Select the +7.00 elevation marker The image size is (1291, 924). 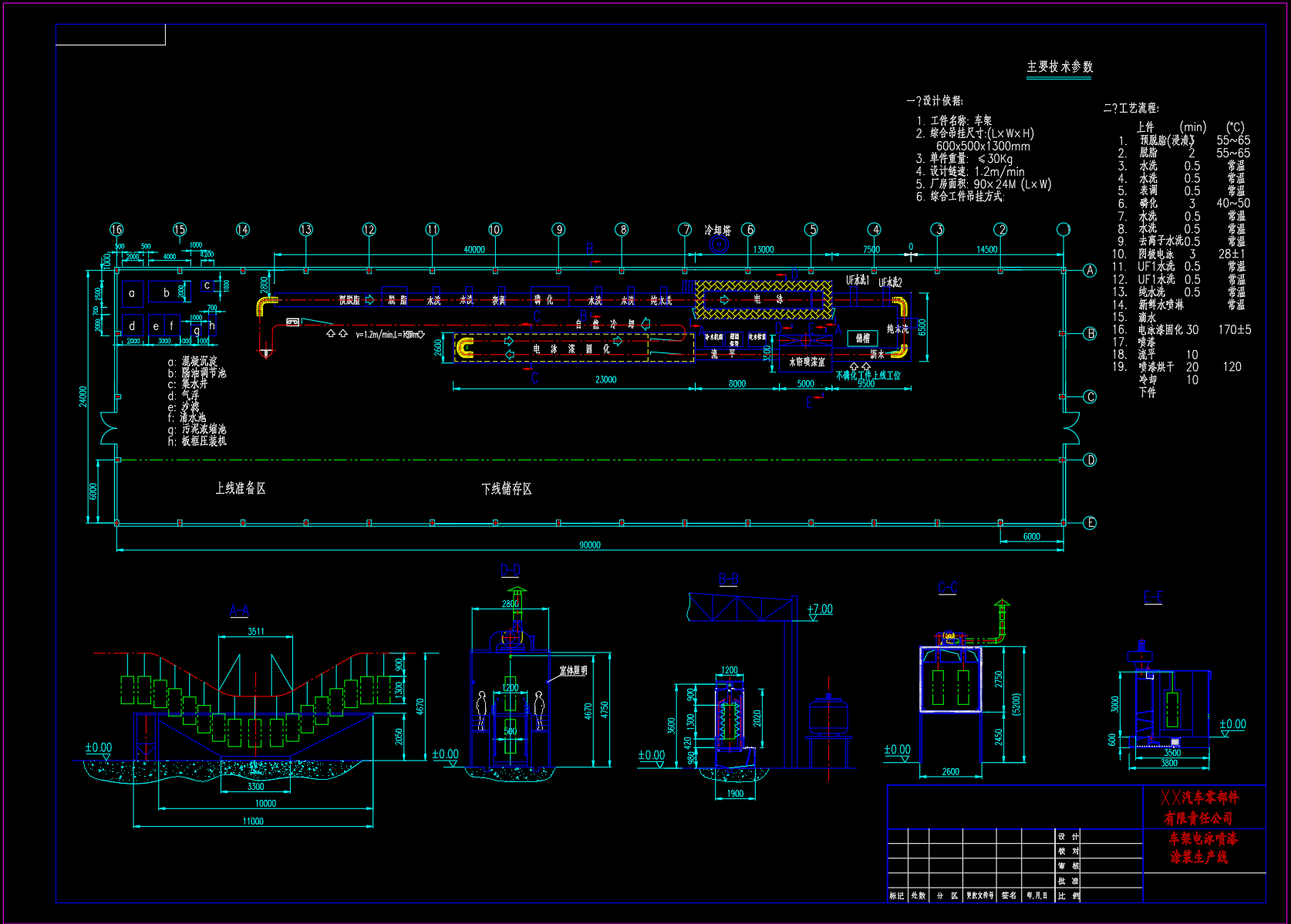point(820,609)
